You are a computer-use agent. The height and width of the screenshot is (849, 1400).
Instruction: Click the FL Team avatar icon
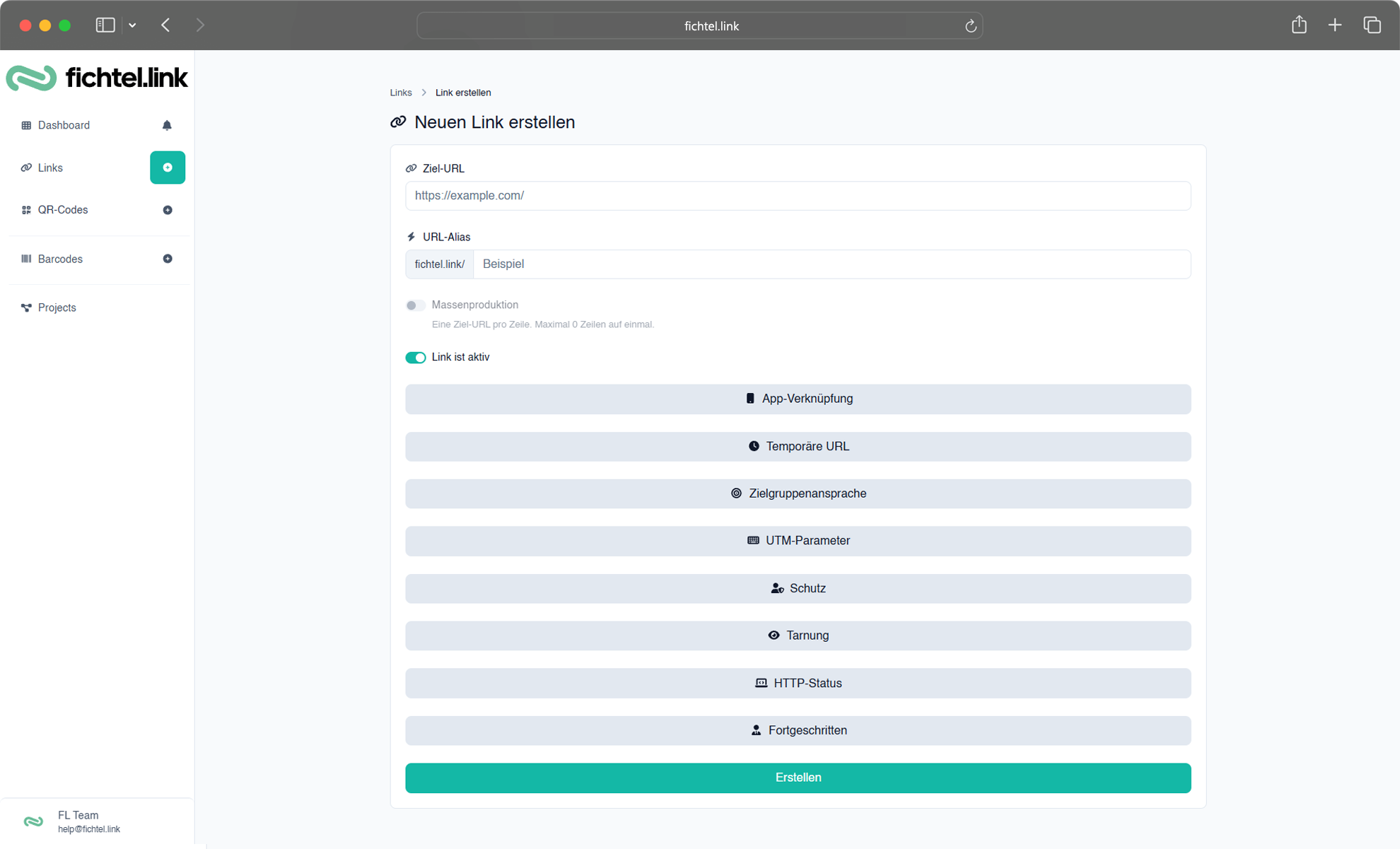[33, 821]
